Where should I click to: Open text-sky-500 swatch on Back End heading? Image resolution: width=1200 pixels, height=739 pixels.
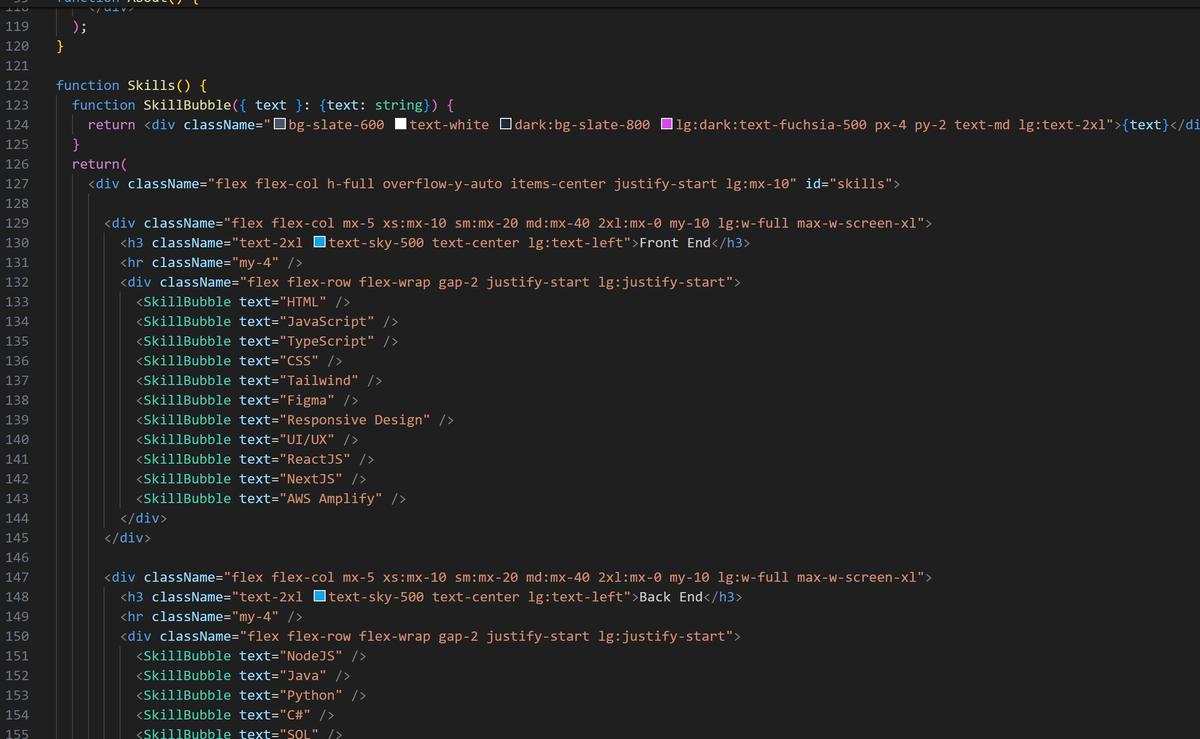319,597
